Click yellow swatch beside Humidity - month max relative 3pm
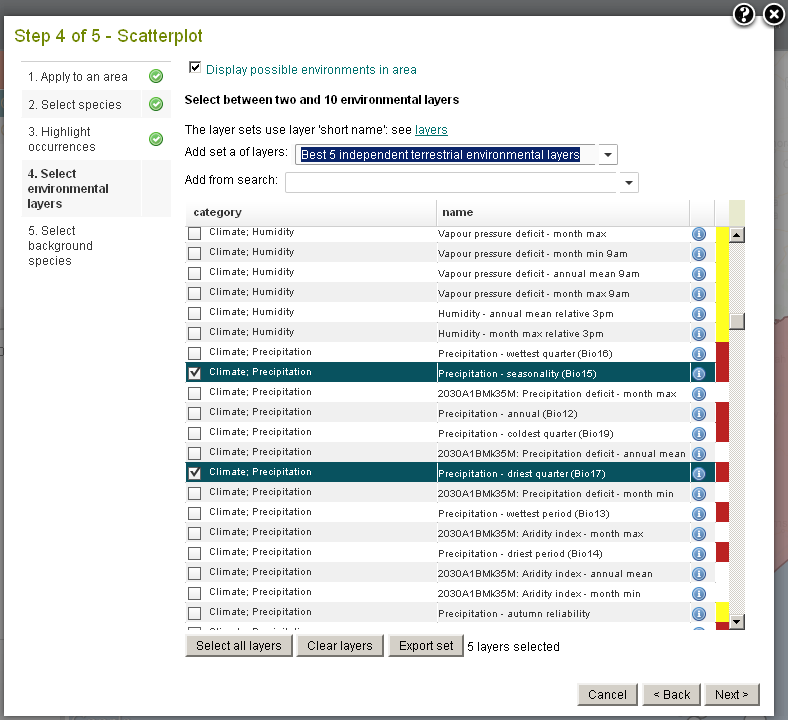Image resolution: width=788 pixels, height=720 pixels. point(722,334)
